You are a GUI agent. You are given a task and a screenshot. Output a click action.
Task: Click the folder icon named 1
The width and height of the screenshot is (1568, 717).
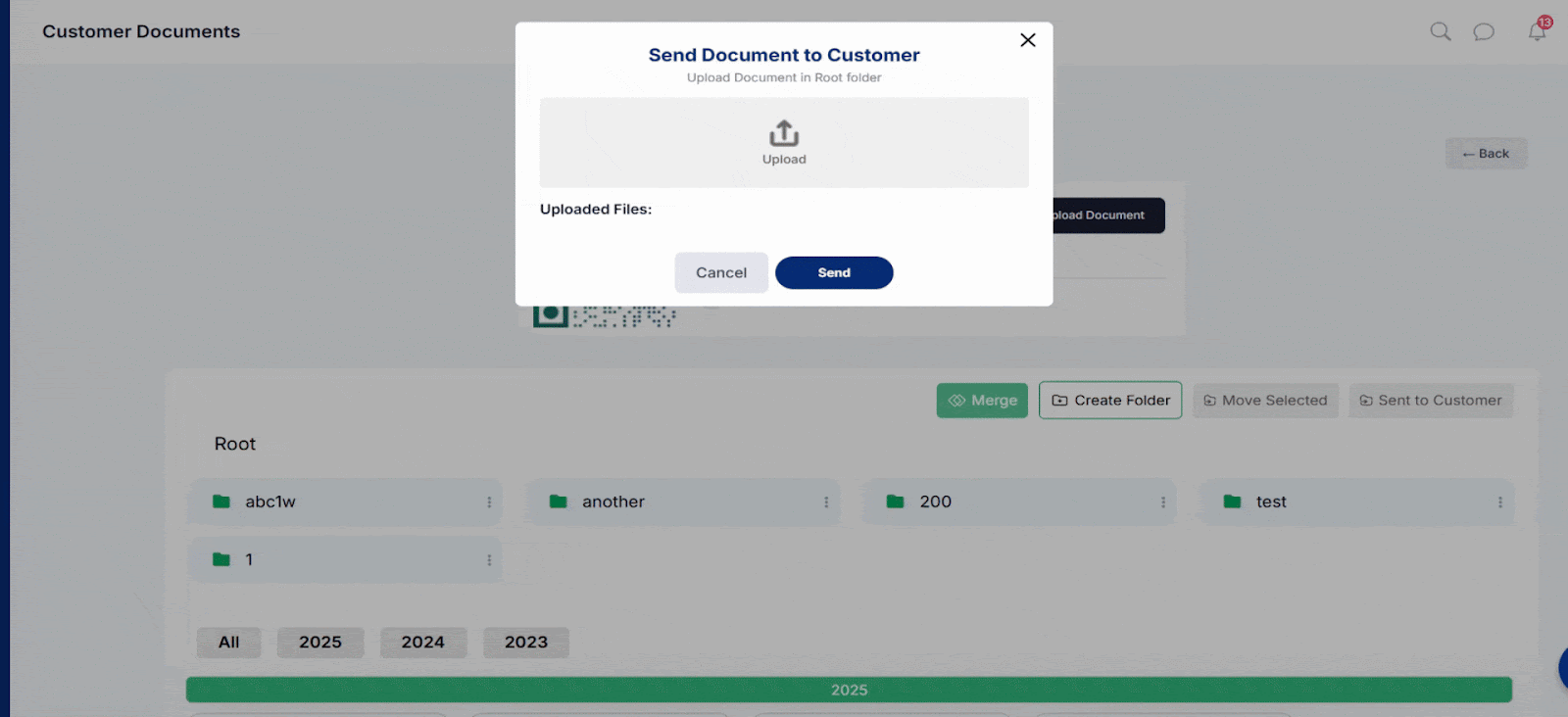pos(221,559)
